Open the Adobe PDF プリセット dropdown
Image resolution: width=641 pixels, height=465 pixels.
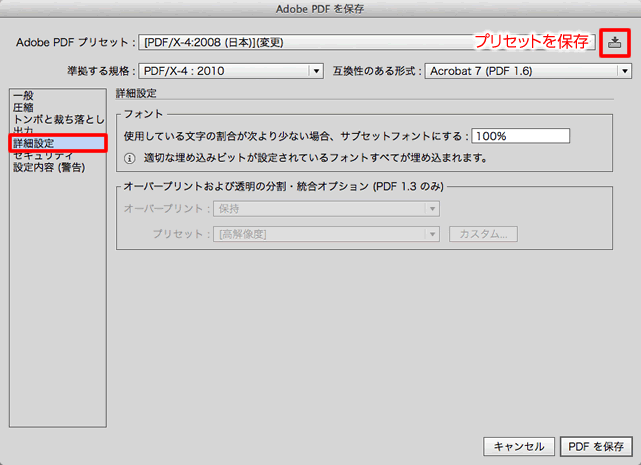[x=366, y=42]
